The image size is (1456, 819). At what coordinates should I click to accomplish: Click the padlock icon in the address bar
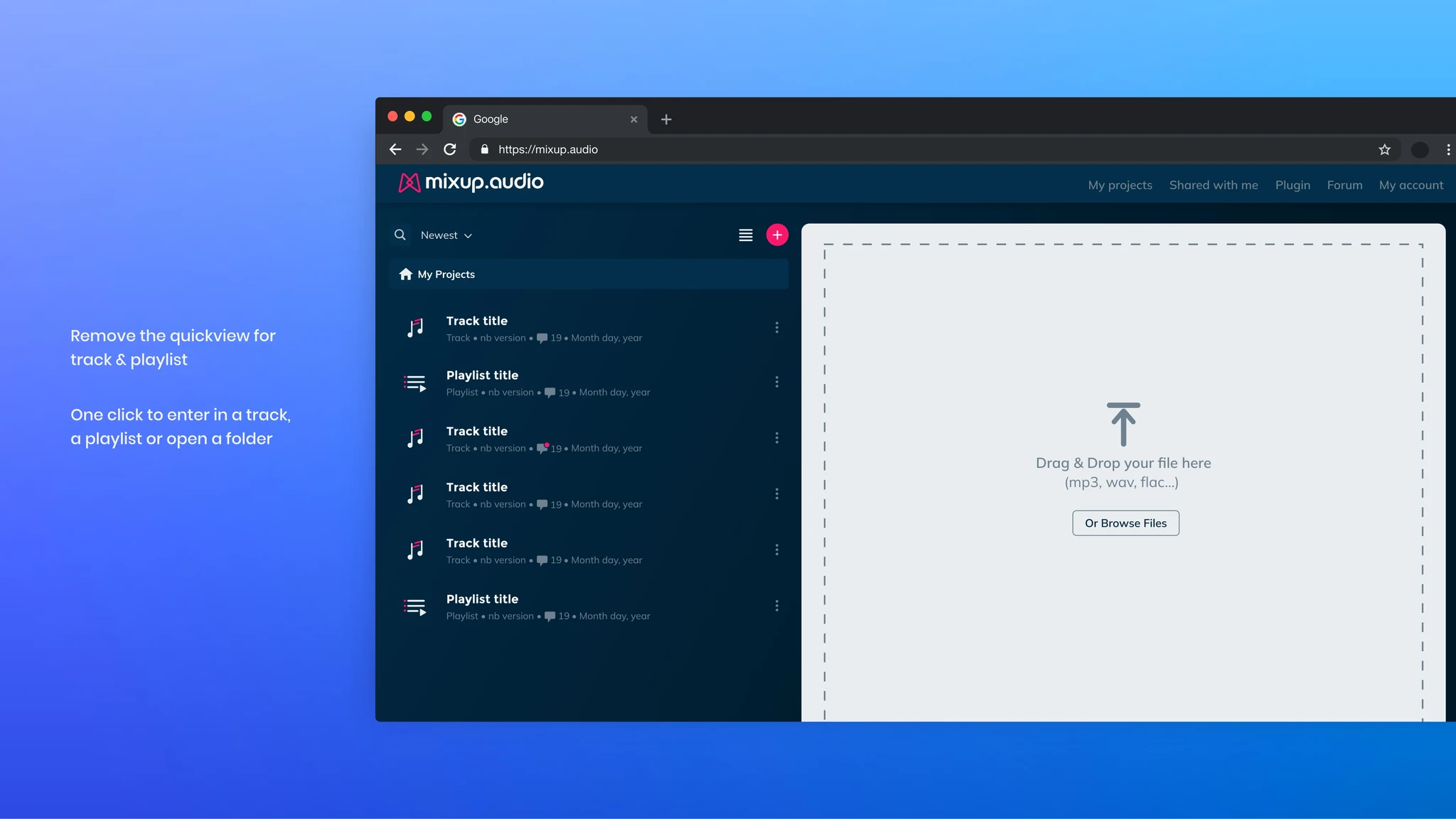pos(485,149)
